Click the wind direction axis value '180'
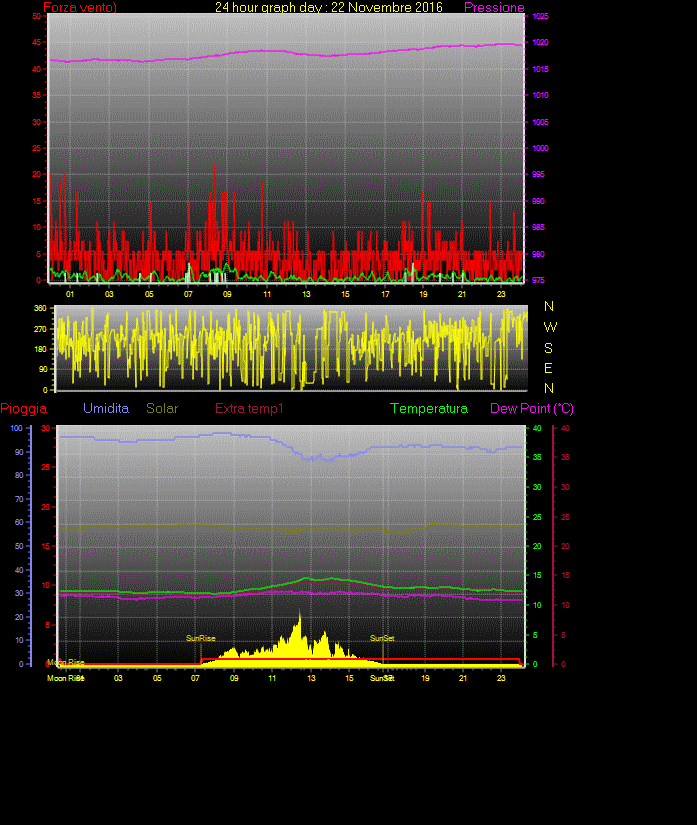This screenshot has height=825, width=697. (41, 349)
